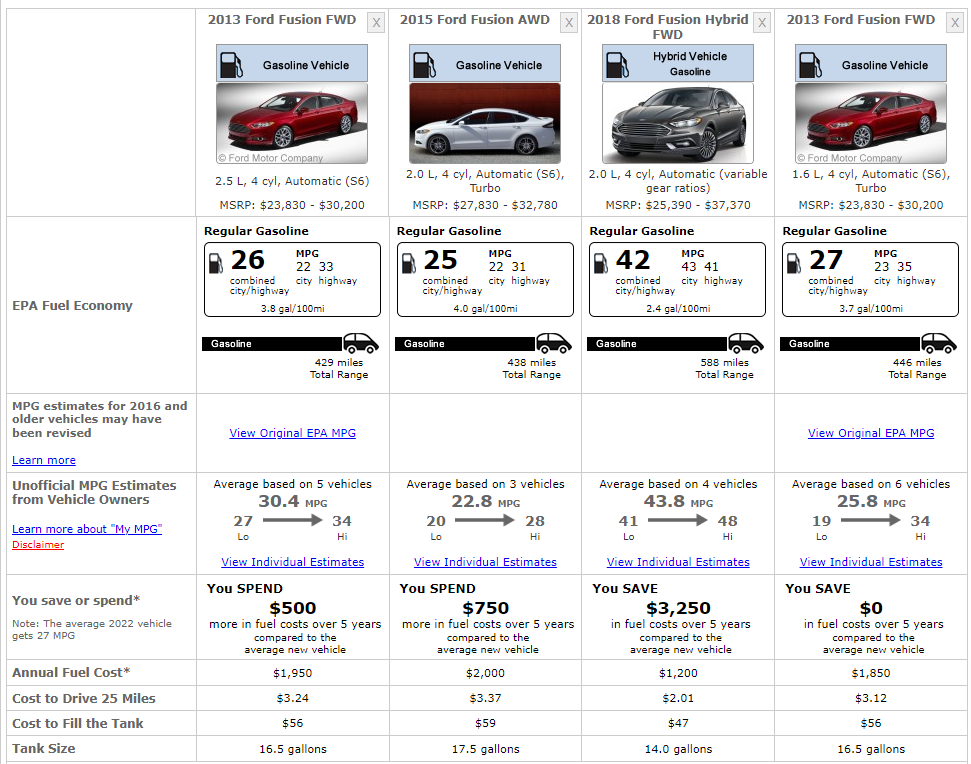Click the Gasoline range bar for 438 miles
Viewport: 971px width, 764px height.
[x=465, y=344]
